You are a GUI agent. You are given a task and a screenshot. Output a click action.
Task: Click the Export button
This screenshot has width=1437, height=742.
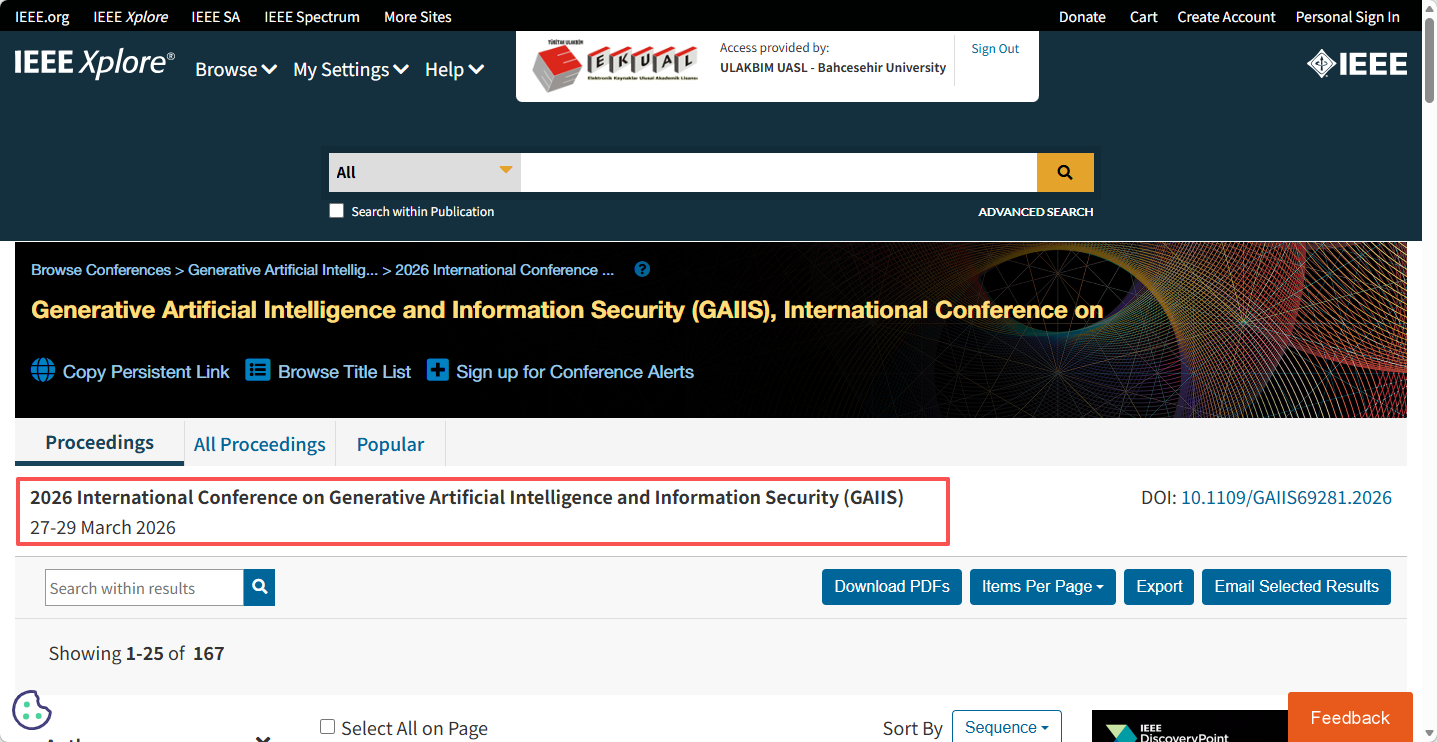pyautogui.click(x=1160, y=587)
